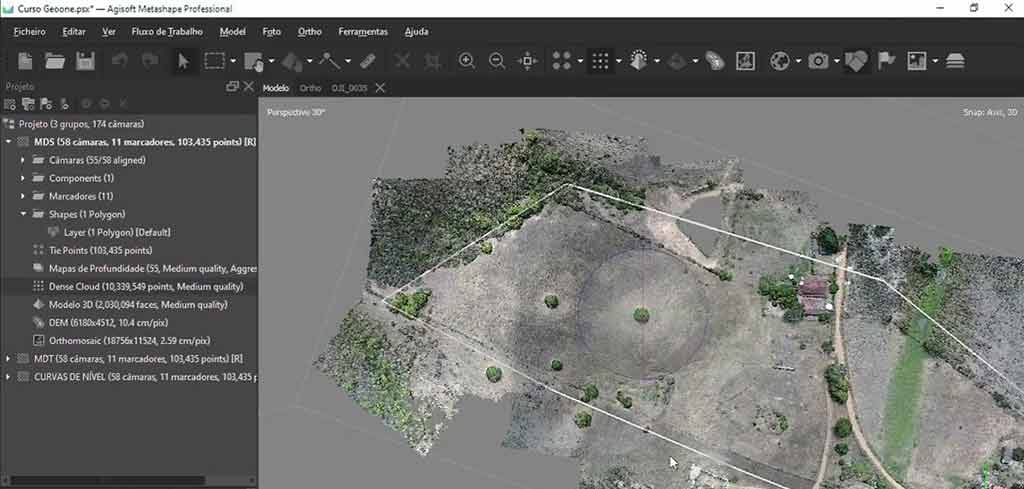The width and height of the screenshot is (1024, 489).
Task: Expand the Câmaras folder in project tree
Action: (x=23, y=160)
